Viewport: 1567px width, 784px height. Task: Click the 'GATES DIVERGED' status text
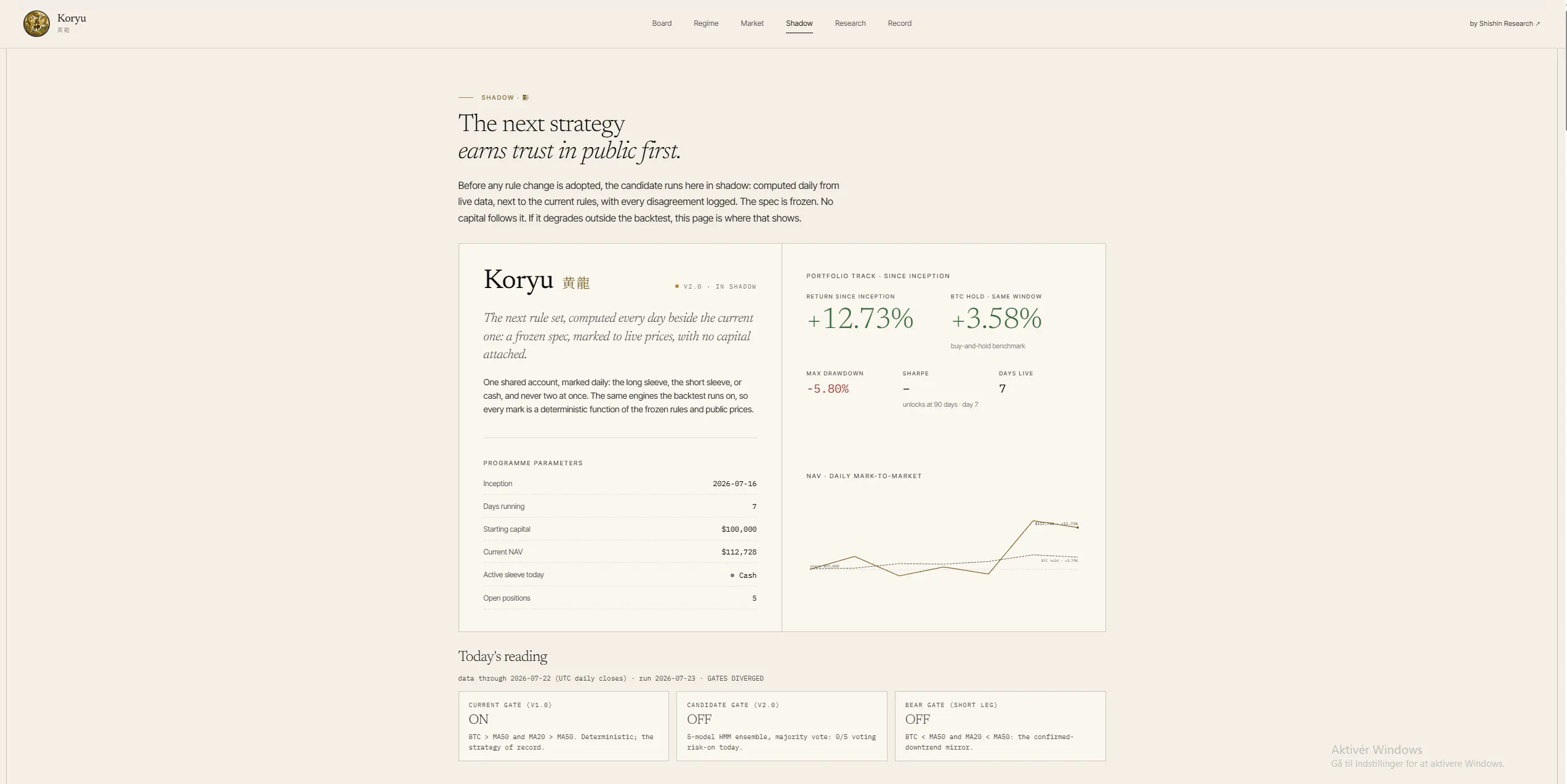(x=735, y=678)
